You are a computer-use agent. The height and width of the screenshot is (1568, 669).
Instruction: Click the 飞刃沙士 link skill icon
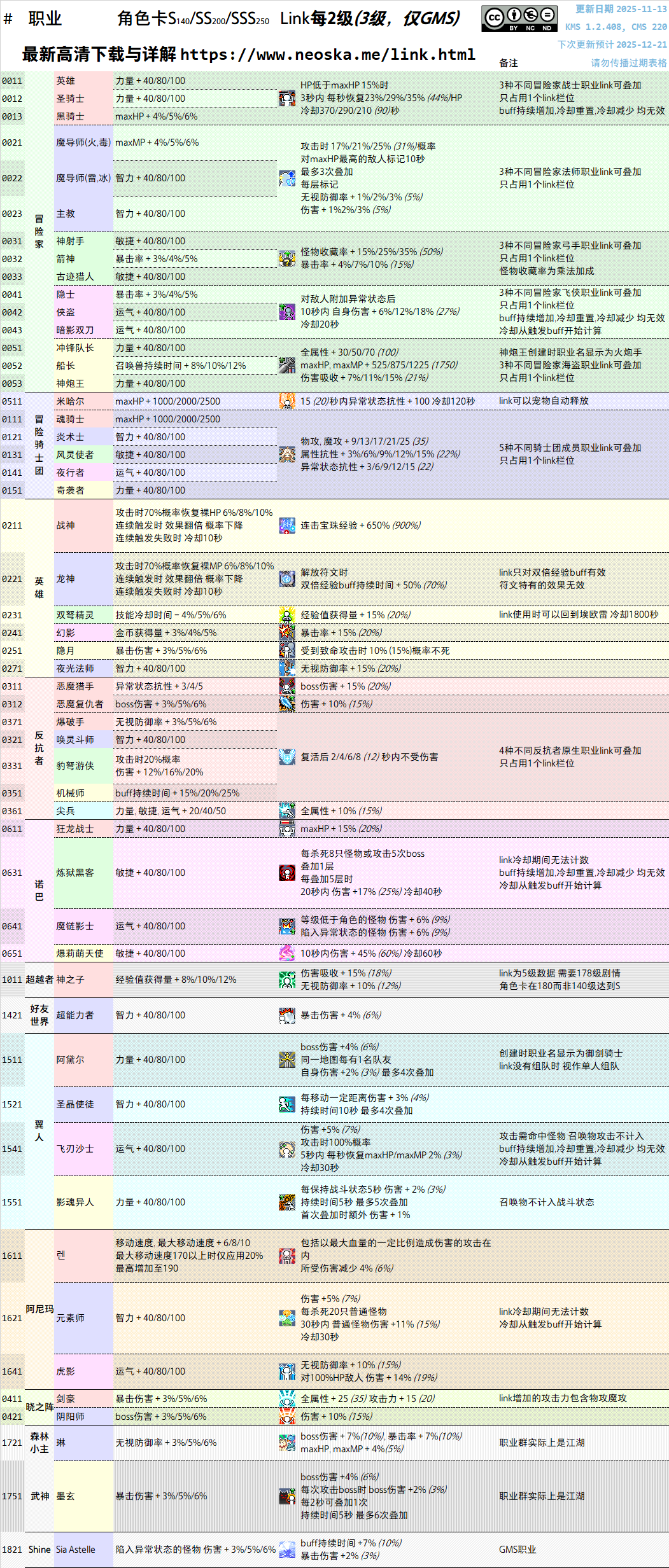tap(287, 1149)
